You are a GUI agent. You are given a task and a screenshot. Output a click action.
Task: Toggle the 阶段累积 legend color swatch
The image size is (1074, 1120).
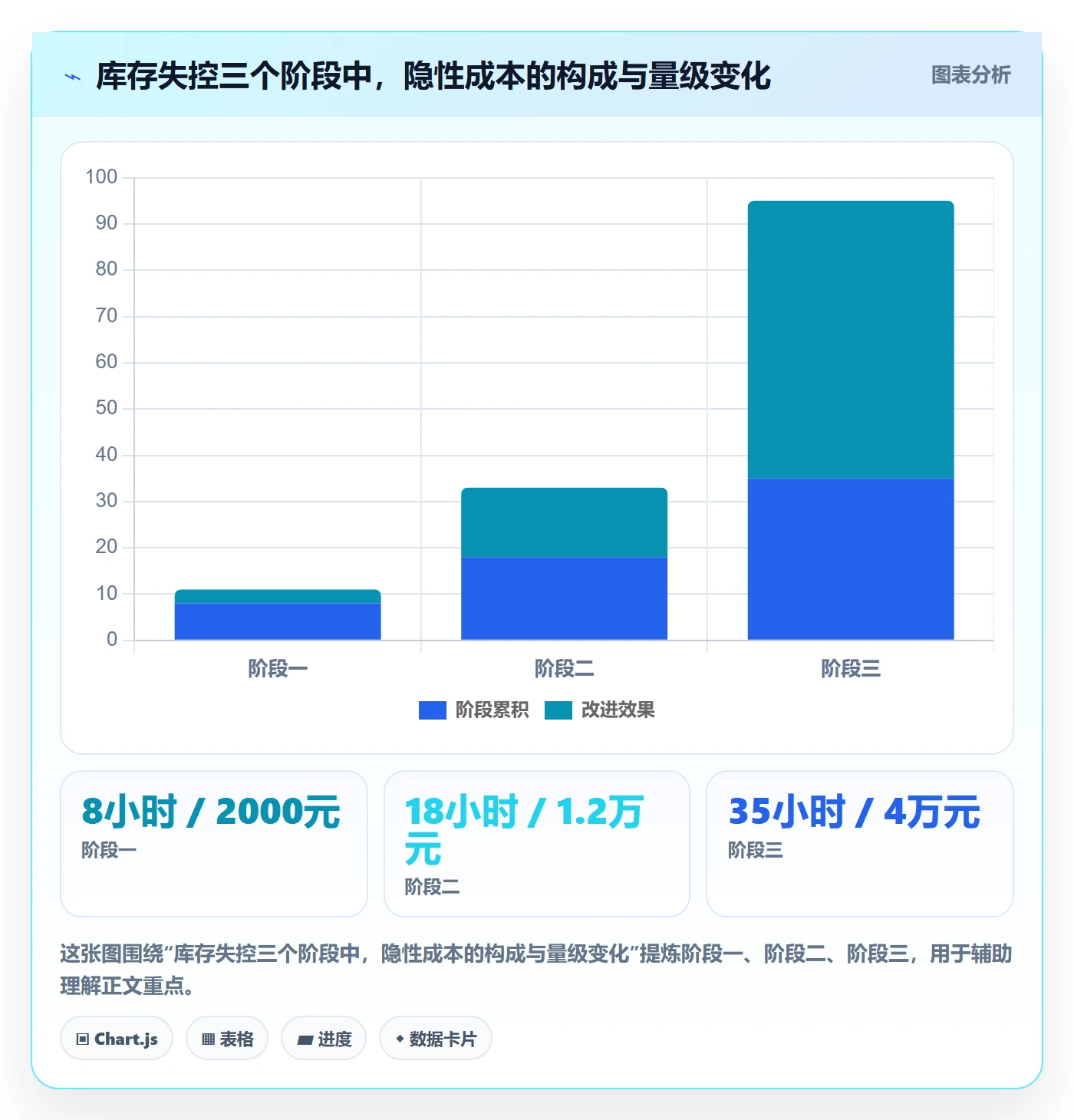tap(432, 710)
